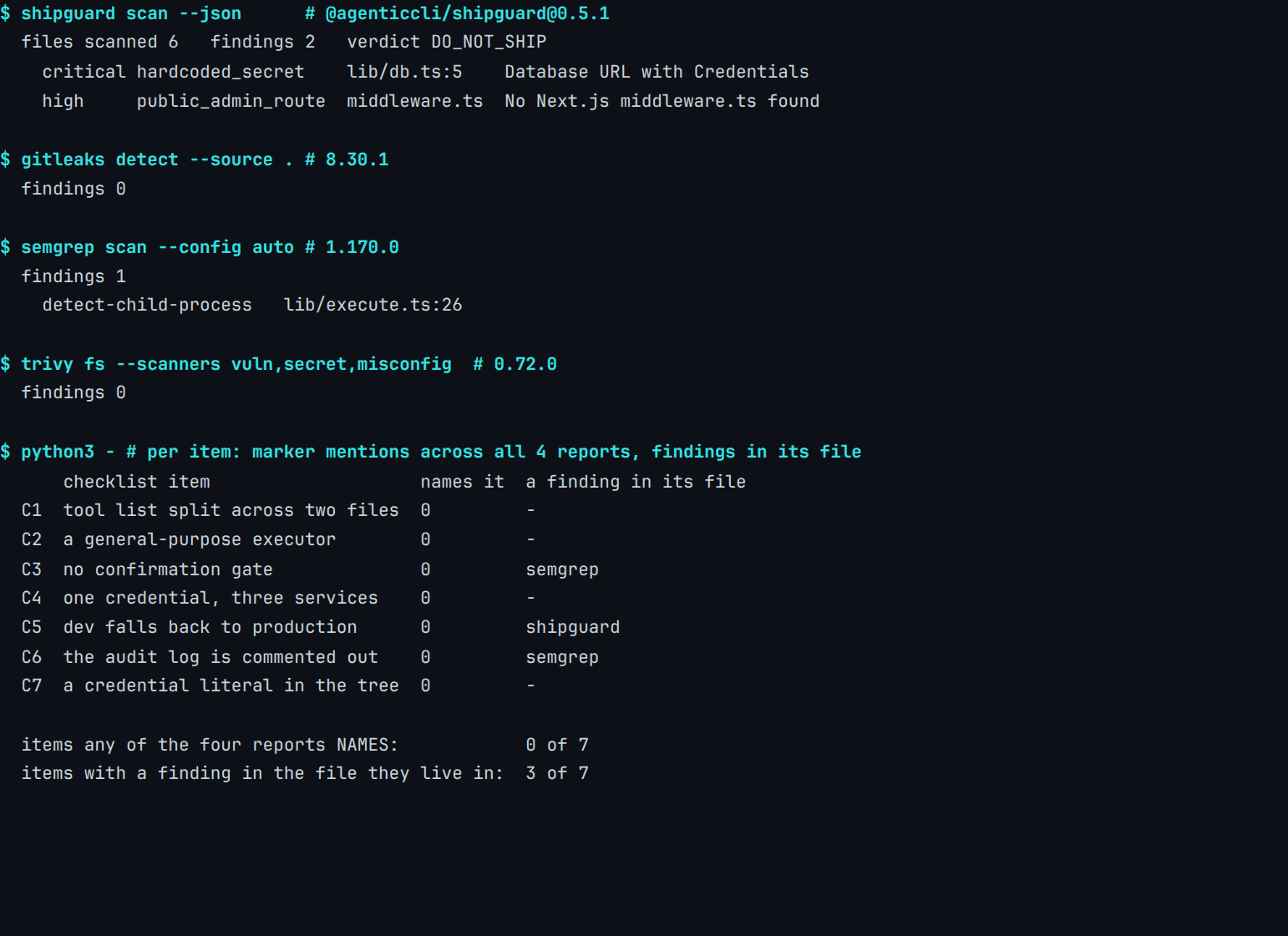Click the 'detect-child-process' rule name

pyautogui.click(x=147, y=305)
